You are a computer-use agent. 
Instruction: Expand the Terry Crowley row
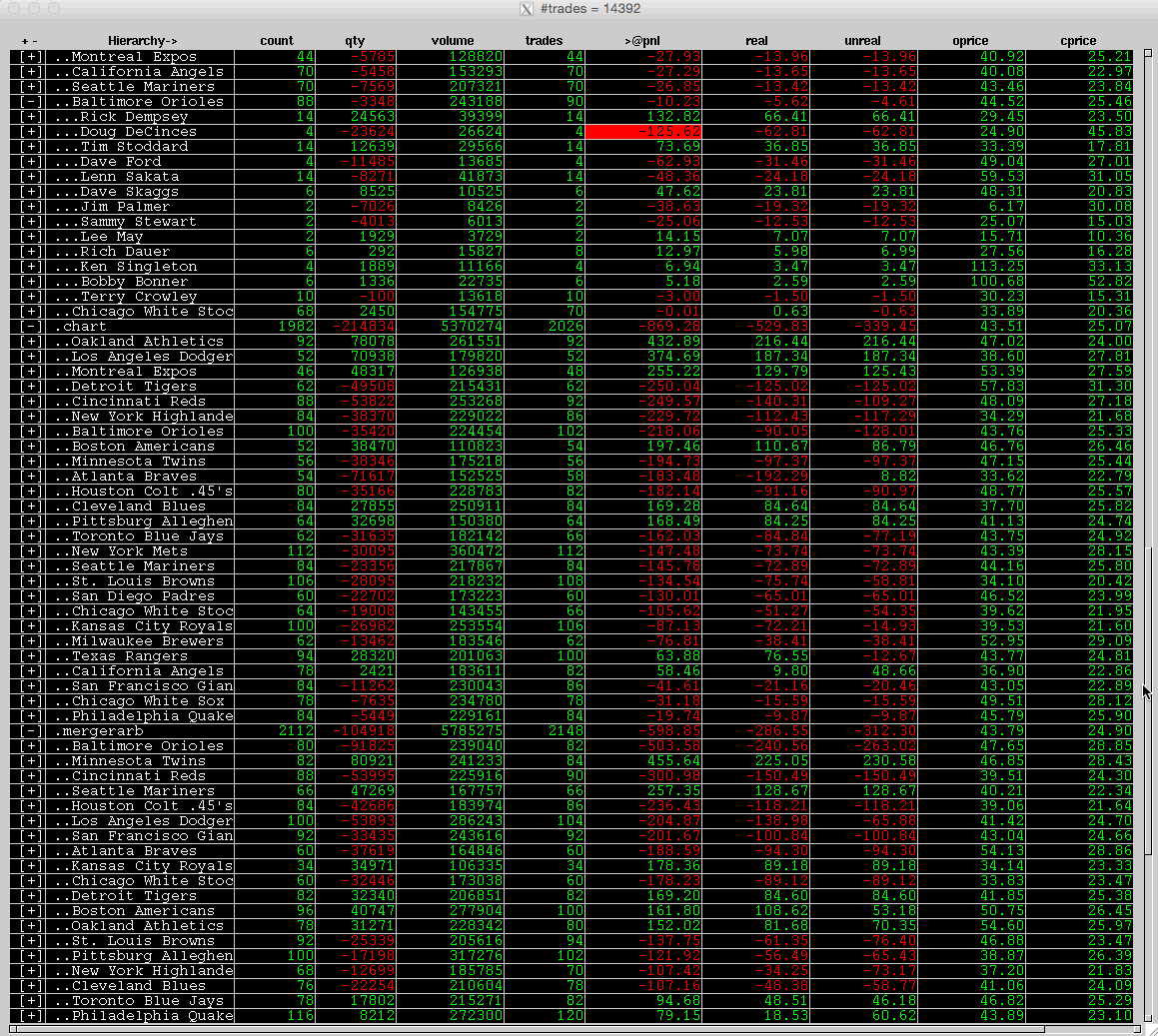pyautogui.click(x=30, y=297)
